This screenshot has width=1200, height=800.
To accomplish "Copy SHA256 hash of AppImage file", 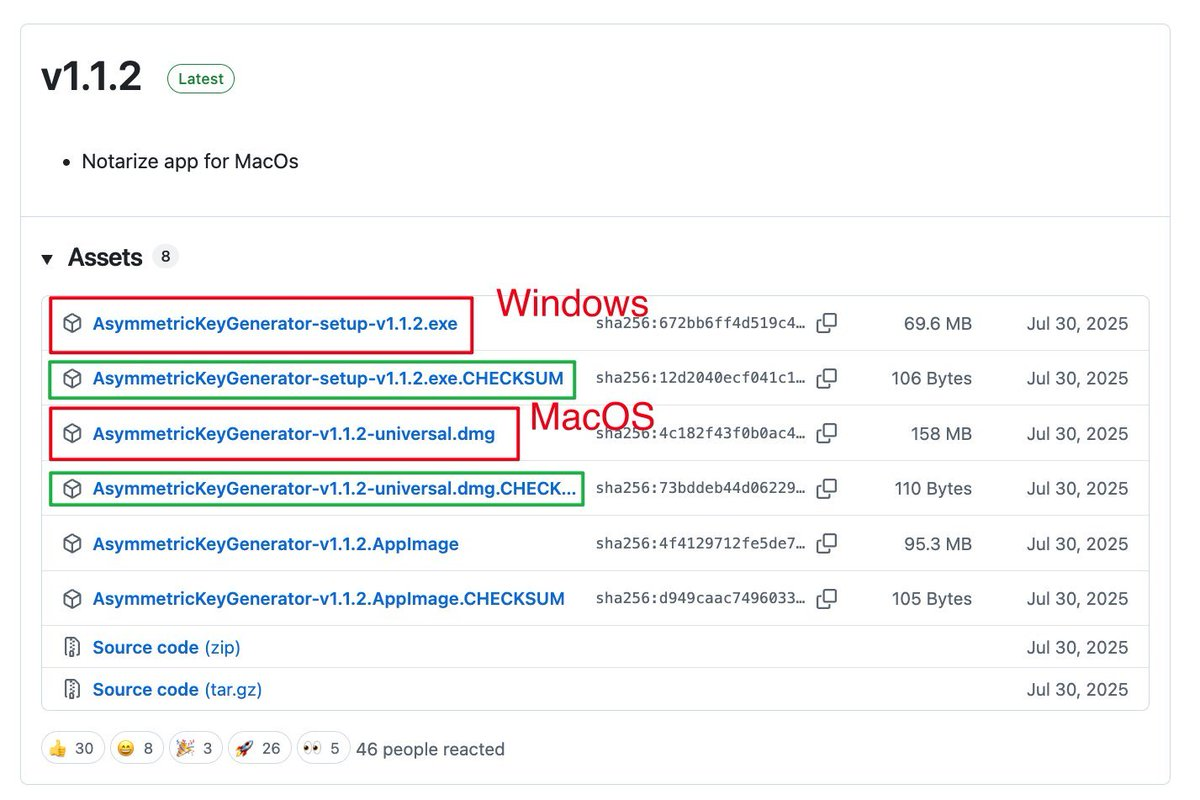I will click(x=826, y=544).
